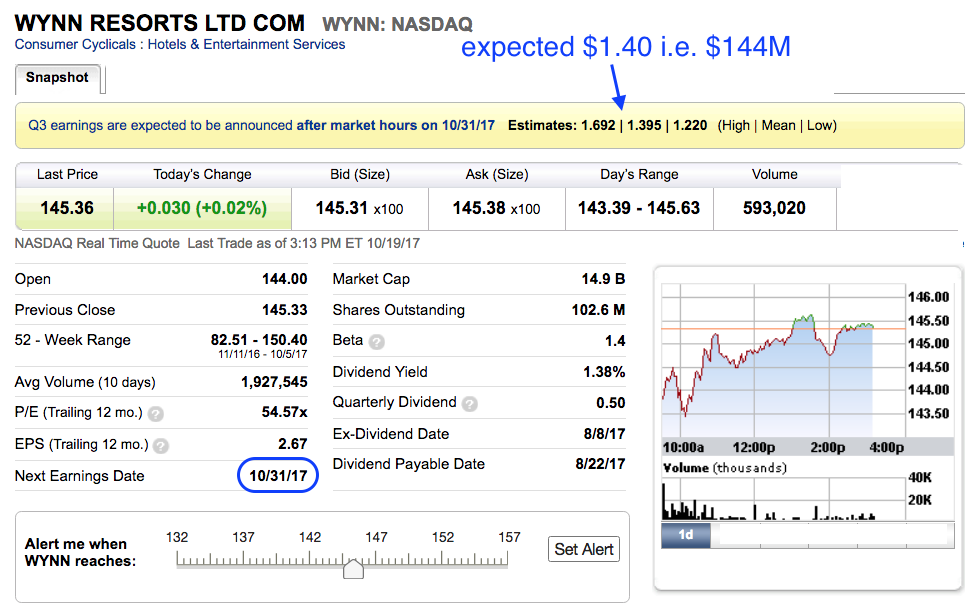Open the Snapshot tab
Viewport: 973px width, 605px height.
point(57,78)
